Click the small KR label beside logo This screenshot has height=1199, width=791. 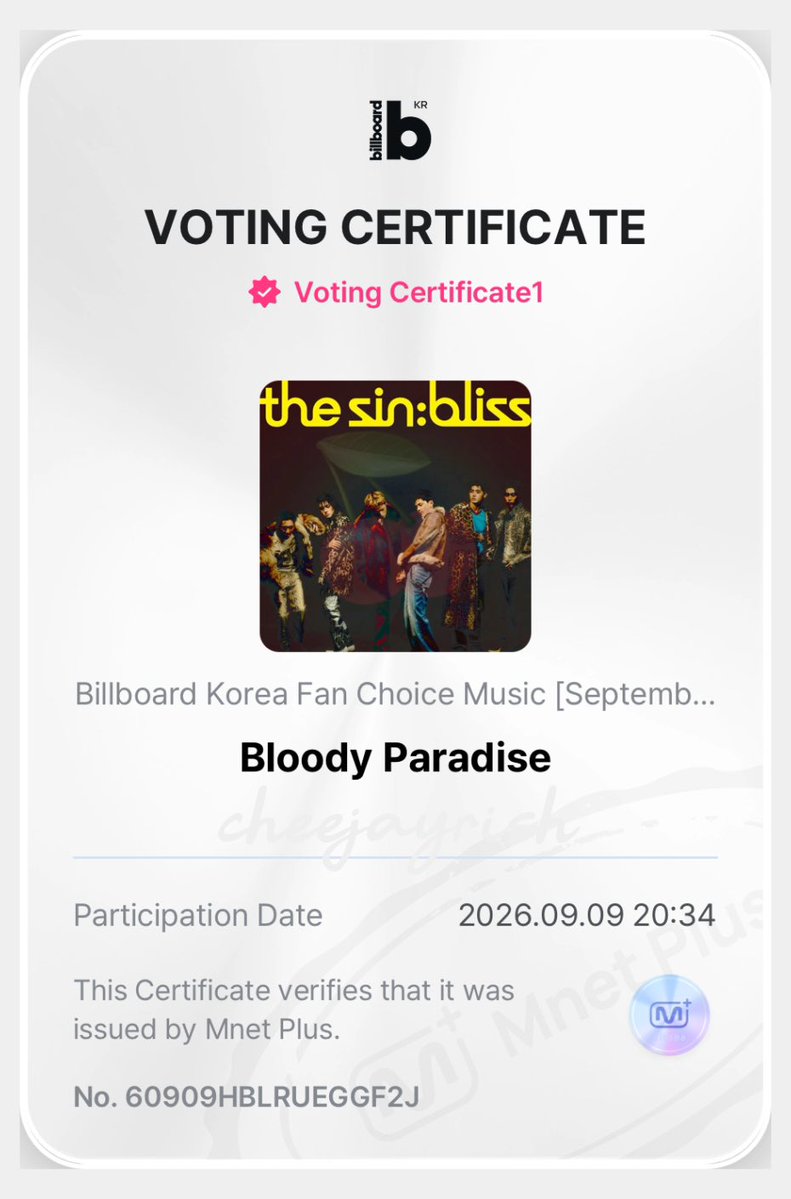pyautogui.click(x=419, y=105)
